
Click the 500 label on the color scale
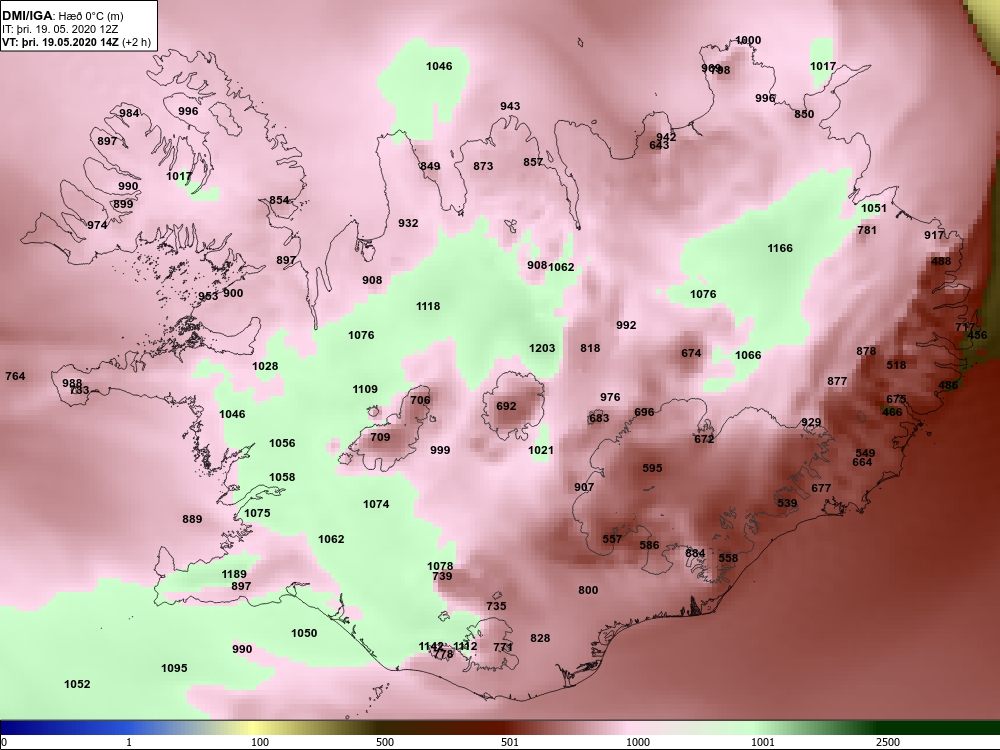click(385, 742)
